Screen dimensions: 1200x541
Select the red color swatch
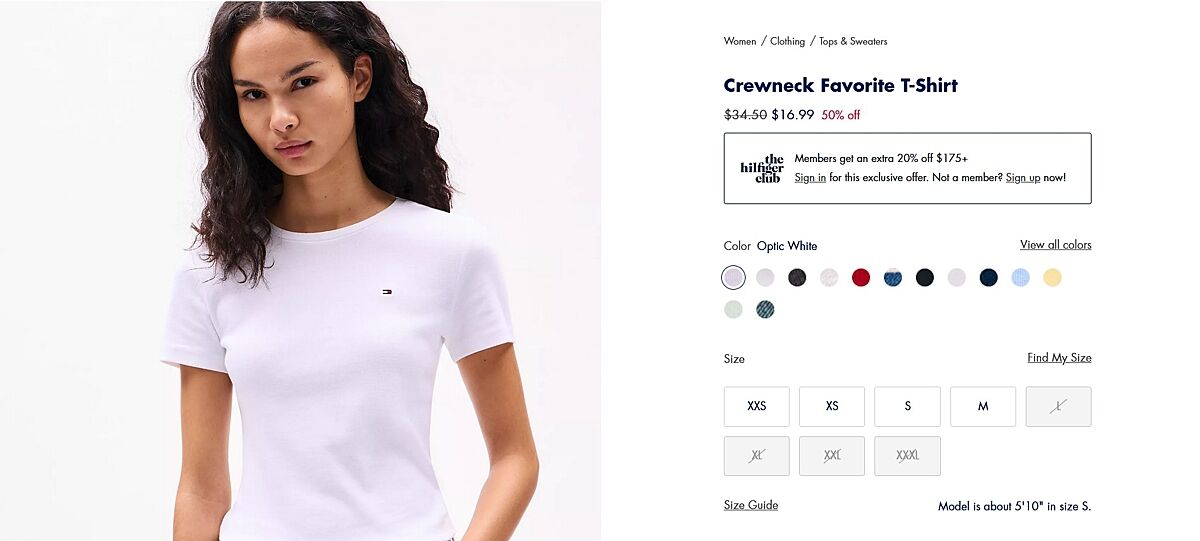[x=861, y=278]
